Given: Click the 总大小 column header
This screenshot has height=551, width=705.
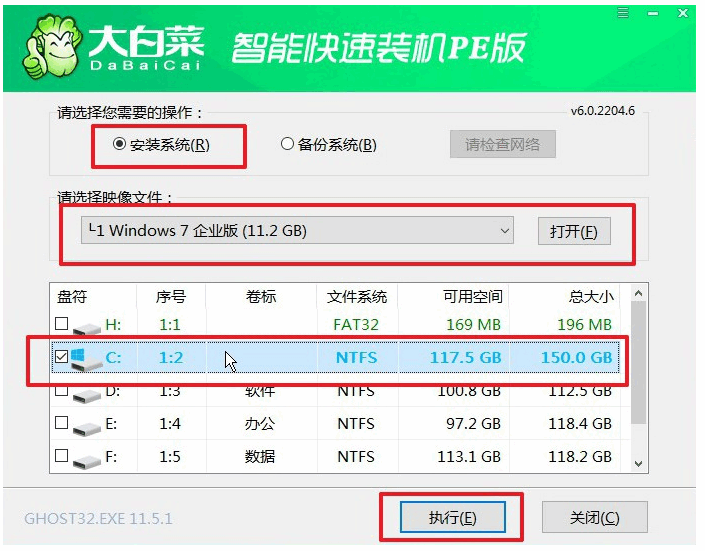Looking at the screenshot, I should point(591,296).
